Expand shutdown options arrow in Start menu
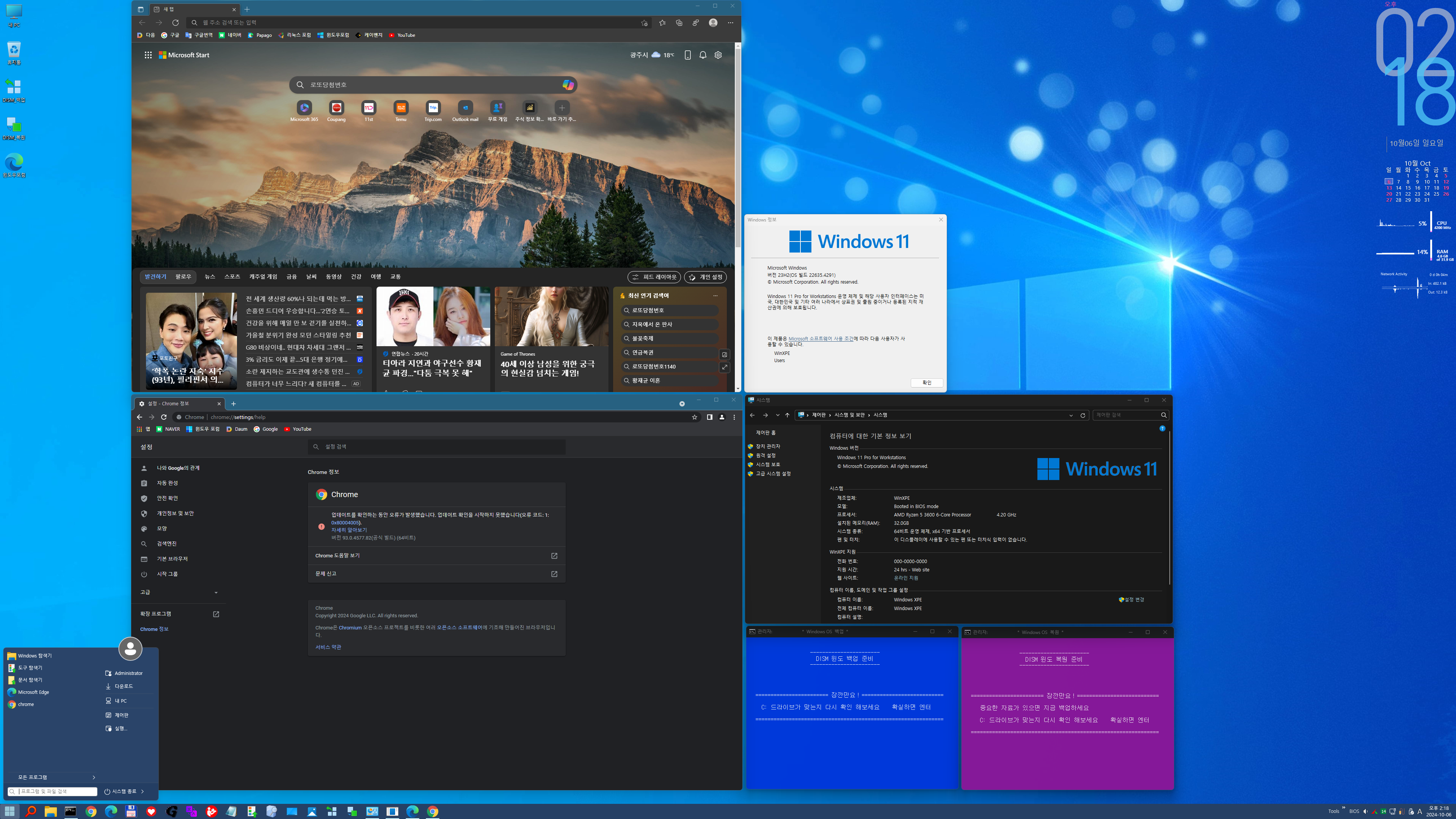Viewport: 1456px width, 819px height. point(143,791)
